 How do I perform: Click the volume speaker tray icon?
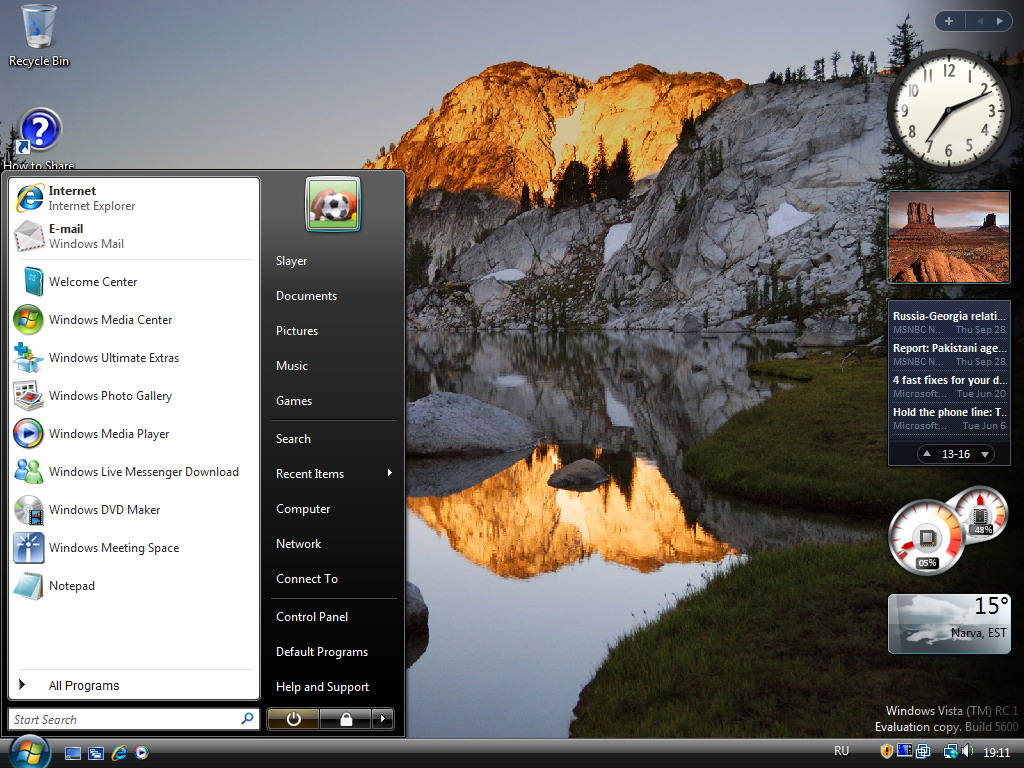[x=967, y=751]
